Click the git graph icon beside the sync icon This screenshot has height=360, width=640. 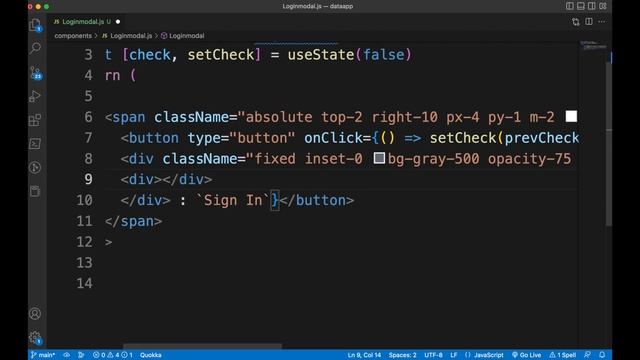click(81, 355)
